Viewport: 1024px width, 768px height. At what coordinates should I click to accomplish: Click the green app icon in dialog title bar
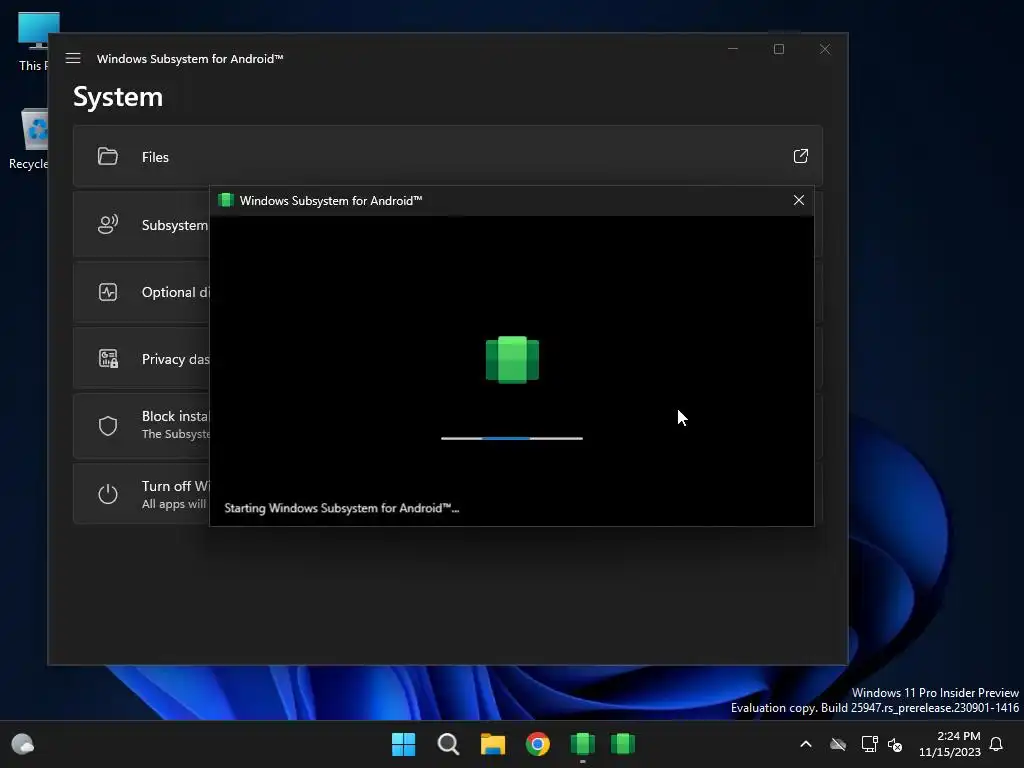pos(226,200)
